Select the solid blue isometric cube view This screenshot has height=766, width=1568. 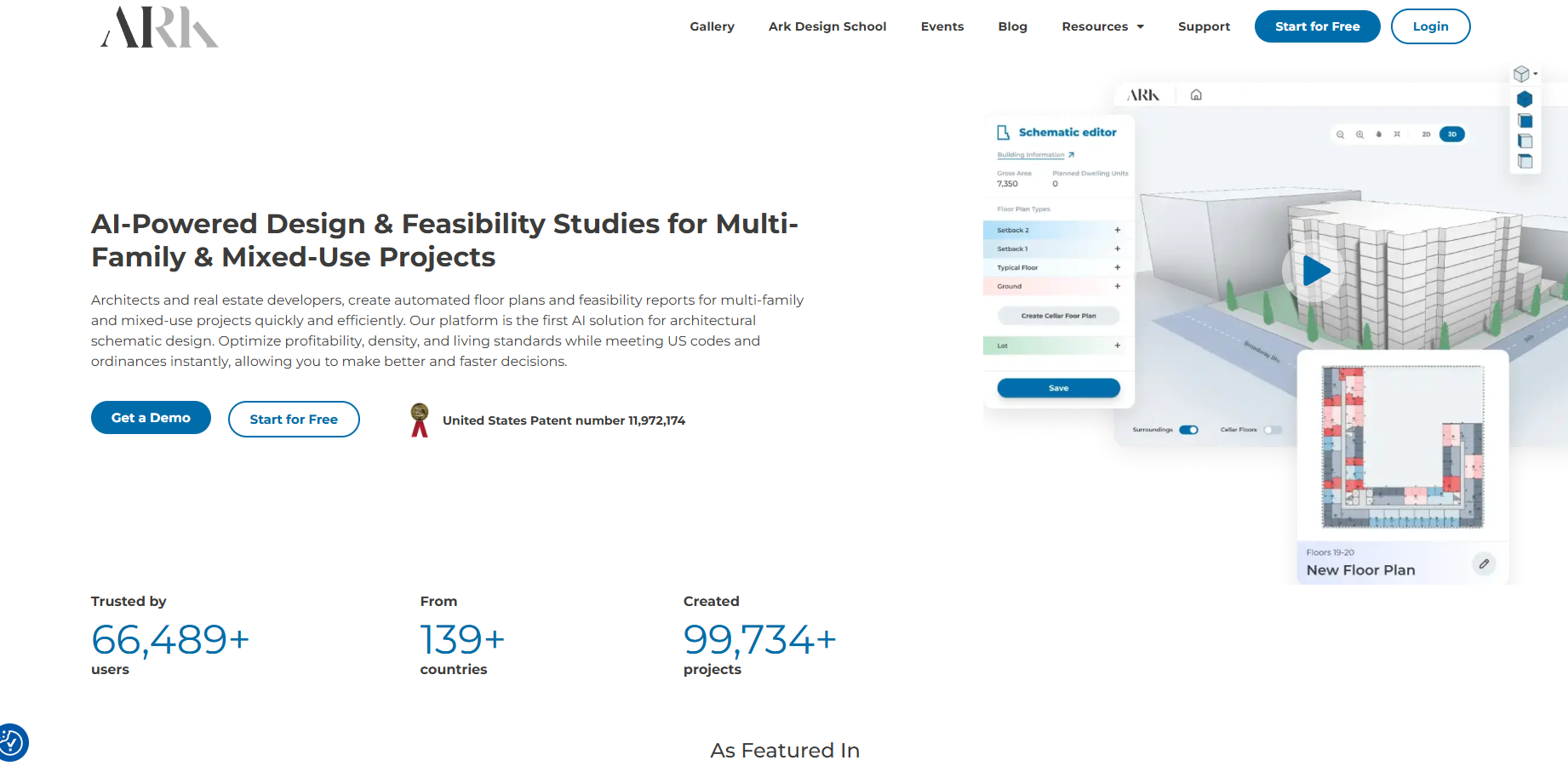click(x=1525, y=99)
